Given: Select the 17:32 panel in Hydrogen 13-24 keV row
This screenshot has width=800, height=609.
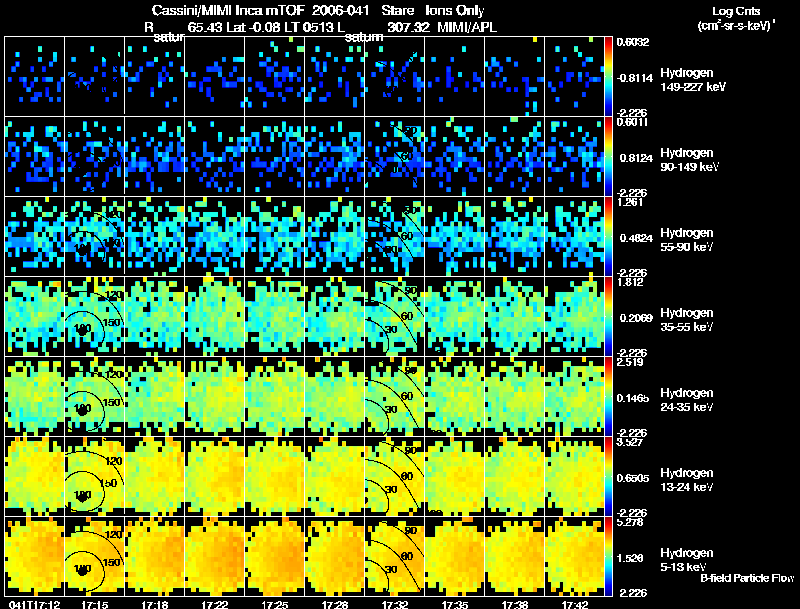Looking at the screenshot, I should coord(394,476).
